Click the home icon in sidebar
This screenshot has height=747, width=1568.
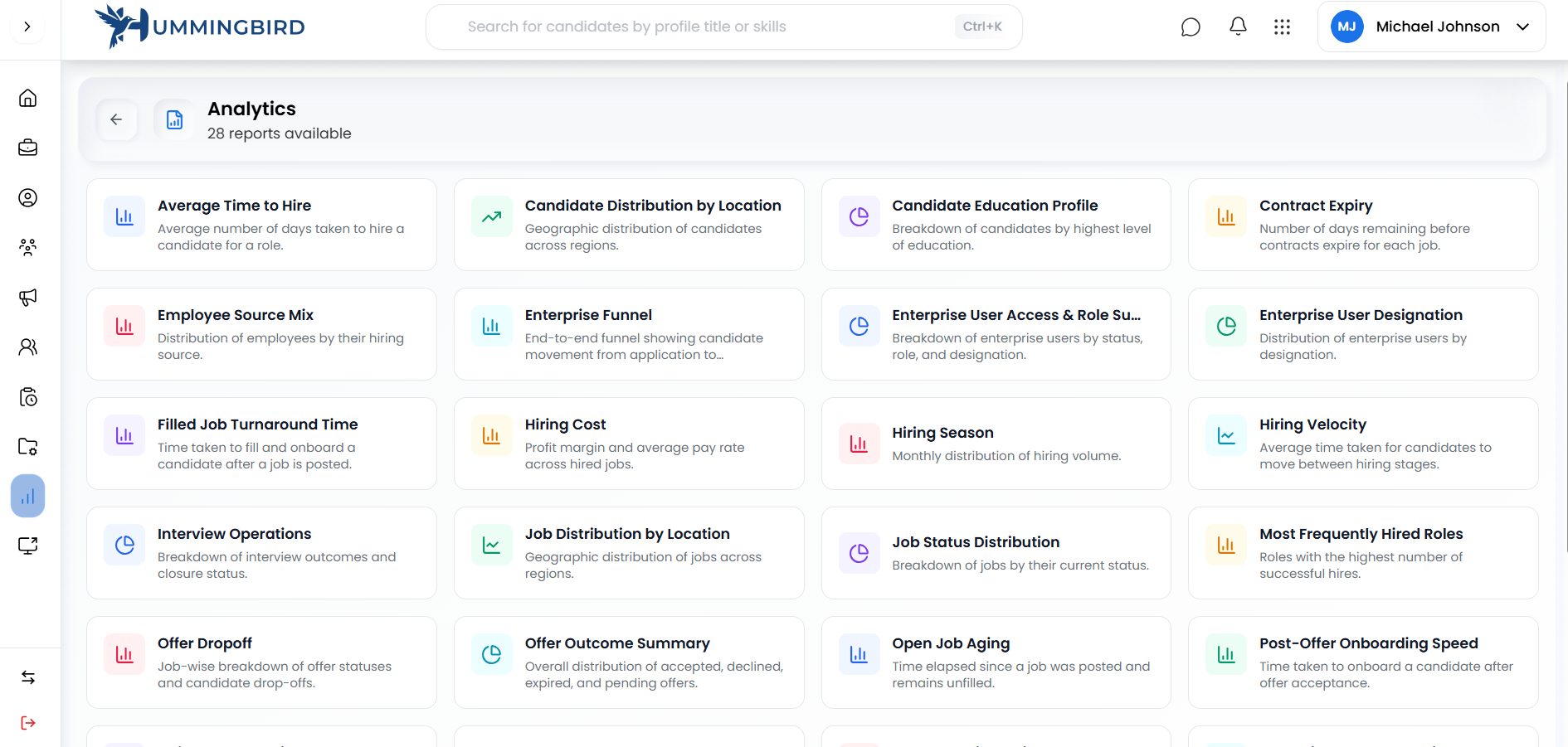(x=28, y=99)
